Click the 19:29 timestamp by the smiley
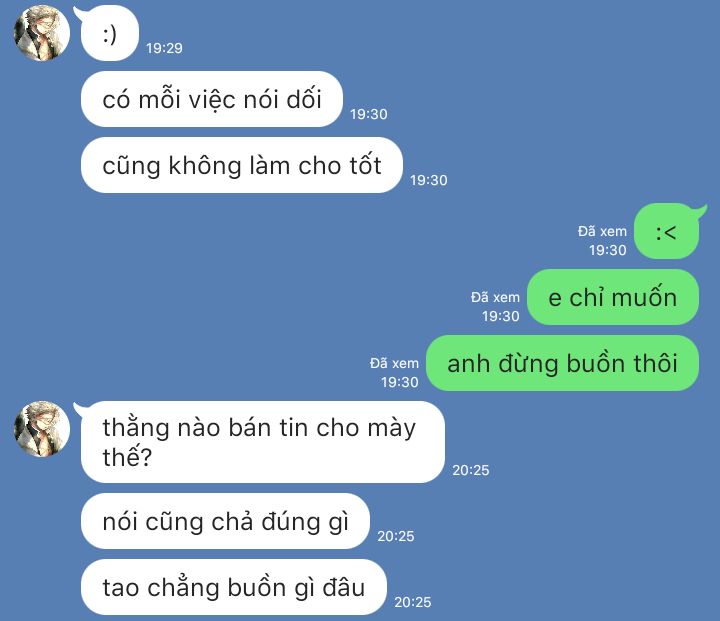 (x=164, y=48)
